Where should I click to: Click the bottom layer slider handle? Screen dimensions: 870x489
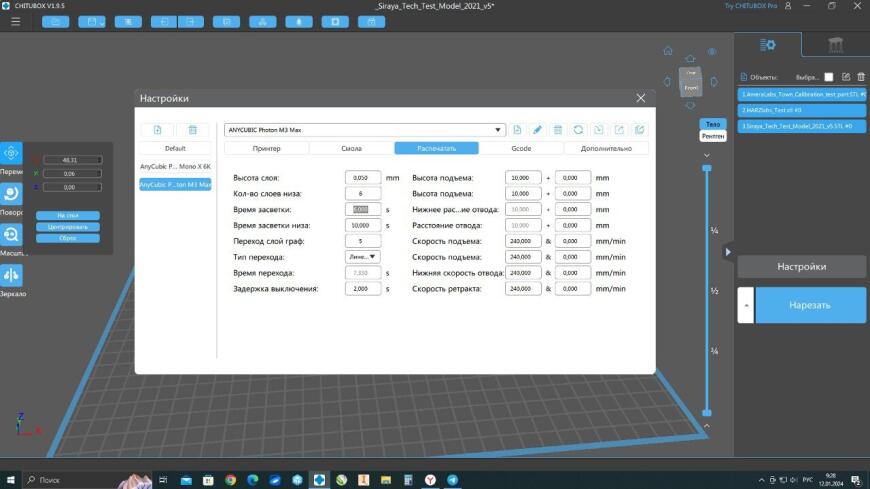coord(707,412)
